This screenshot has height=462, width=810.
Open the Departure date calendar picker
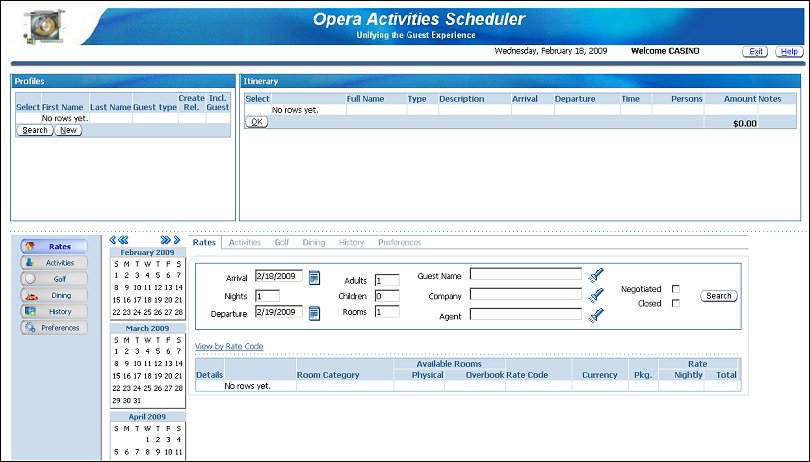tap(314, 313)
